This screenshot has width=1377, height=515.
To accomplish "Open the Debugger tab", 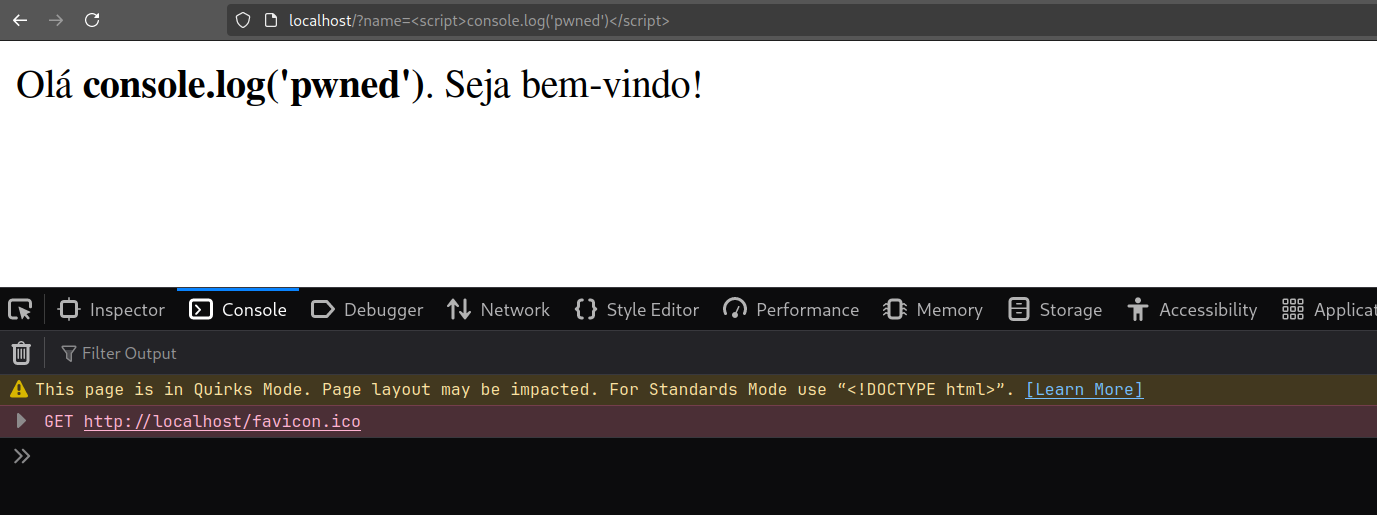I will click(367, 310).
